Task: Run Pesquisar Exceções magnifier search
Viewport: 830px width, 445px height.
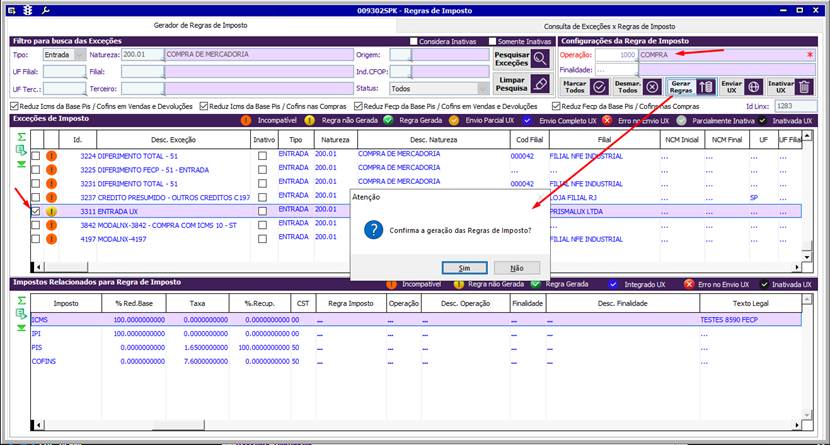Action: click(522, 59)
